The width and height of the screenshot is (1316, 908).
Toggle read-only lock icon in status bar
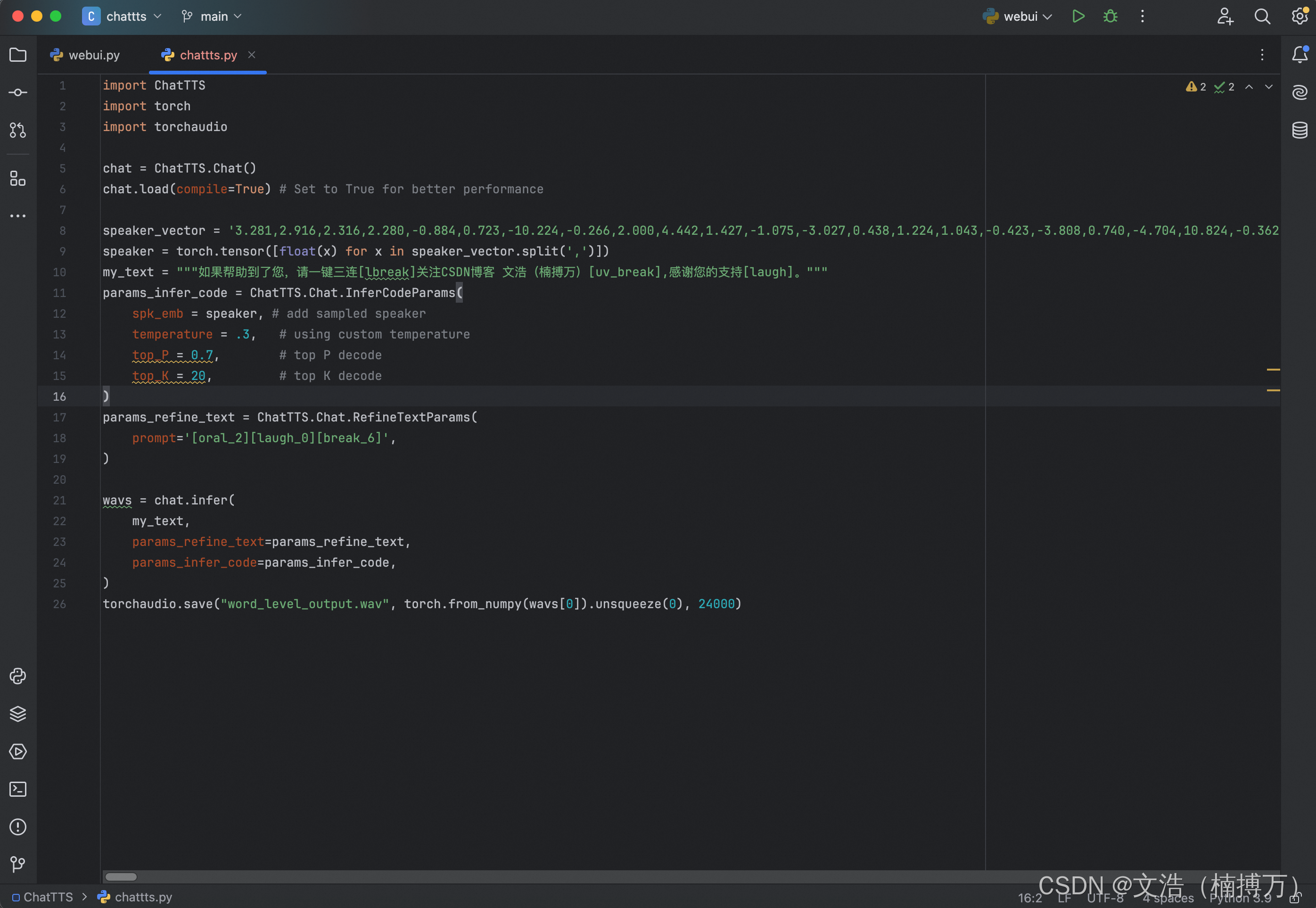point(1296,897)
